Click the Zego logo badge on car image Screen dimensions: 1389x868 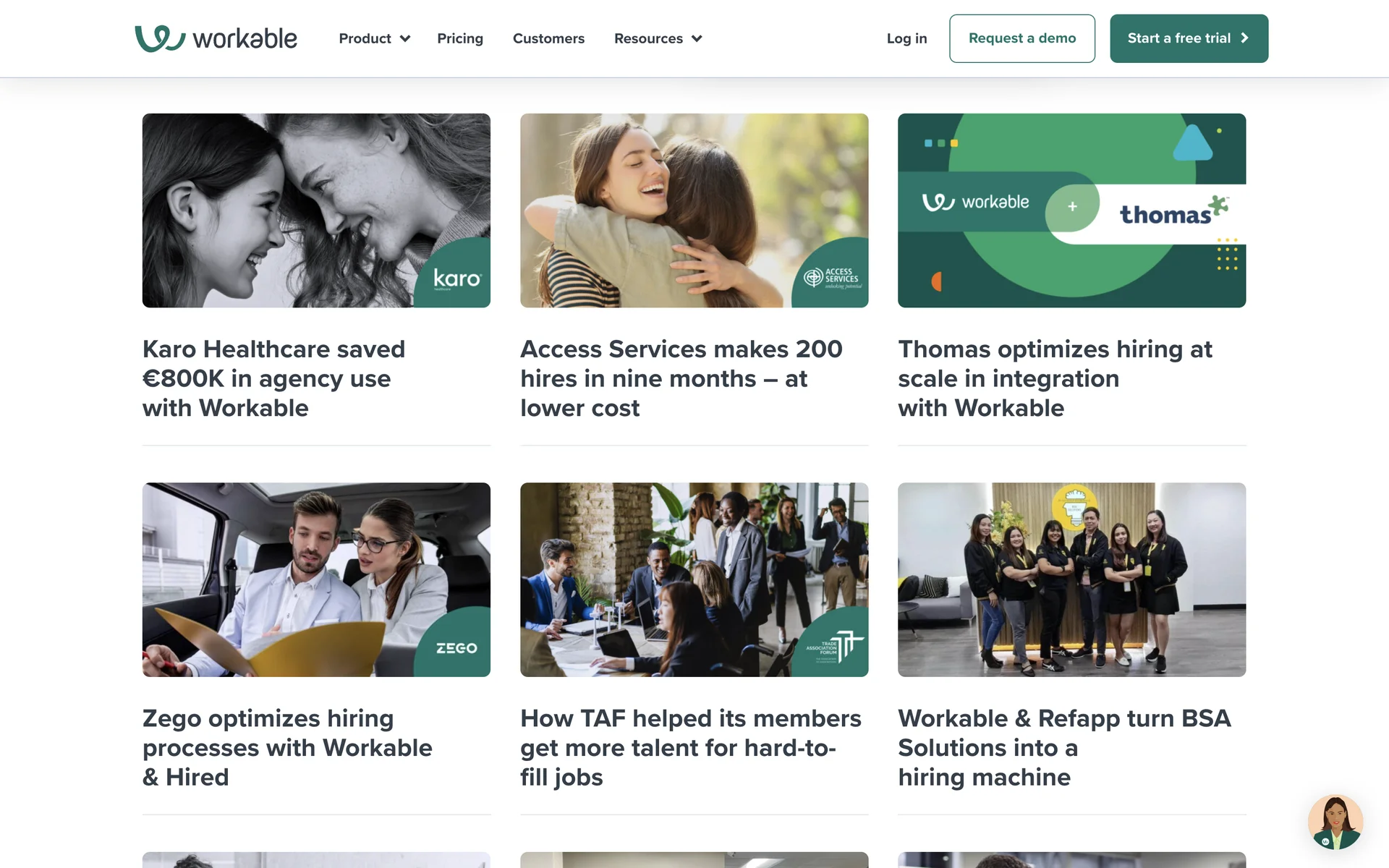coord(456,647)
